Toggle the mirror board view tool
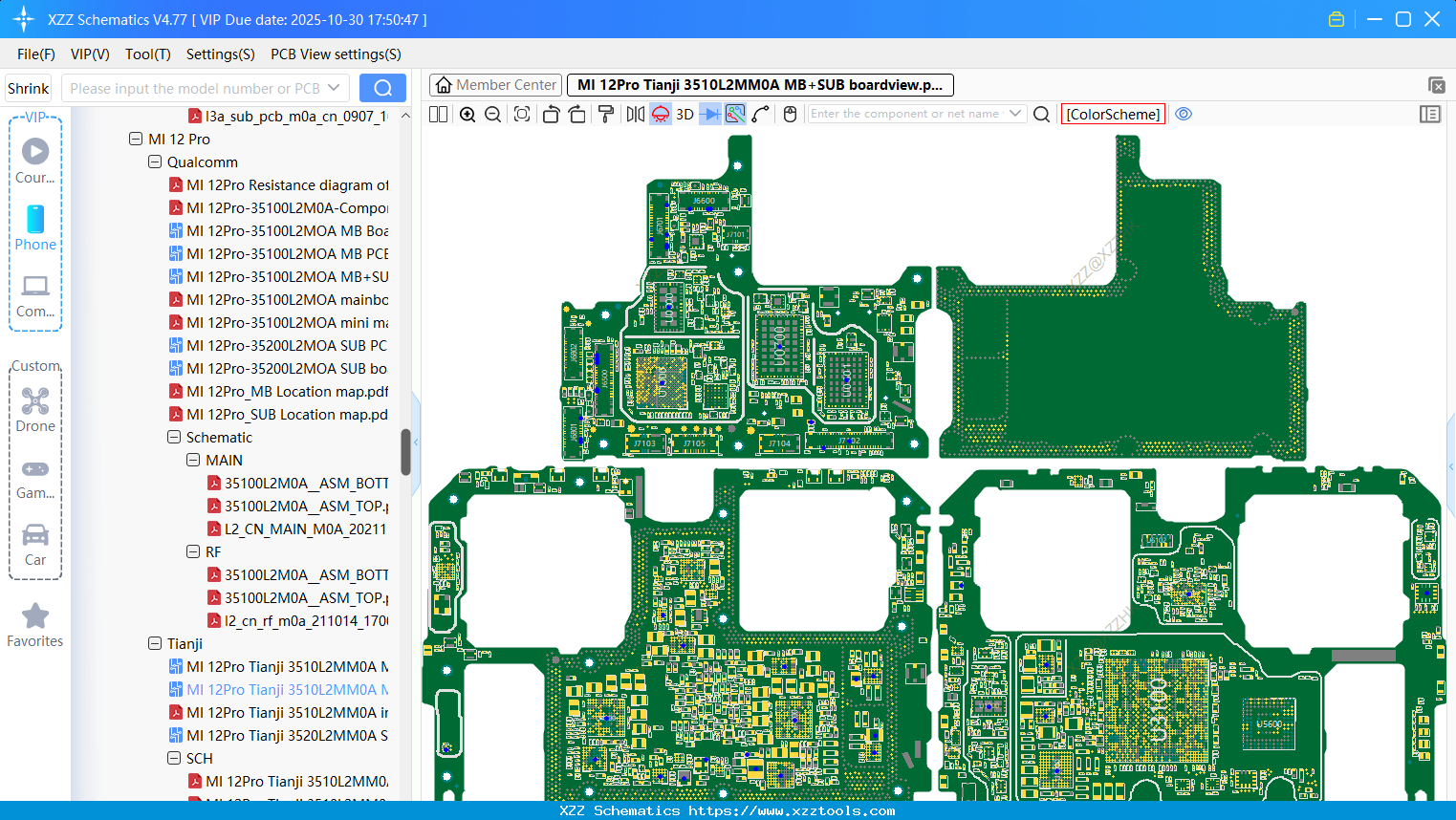The height and width of the screenshot is (820, 1456). pyautogui.click(x=636, y=114)
